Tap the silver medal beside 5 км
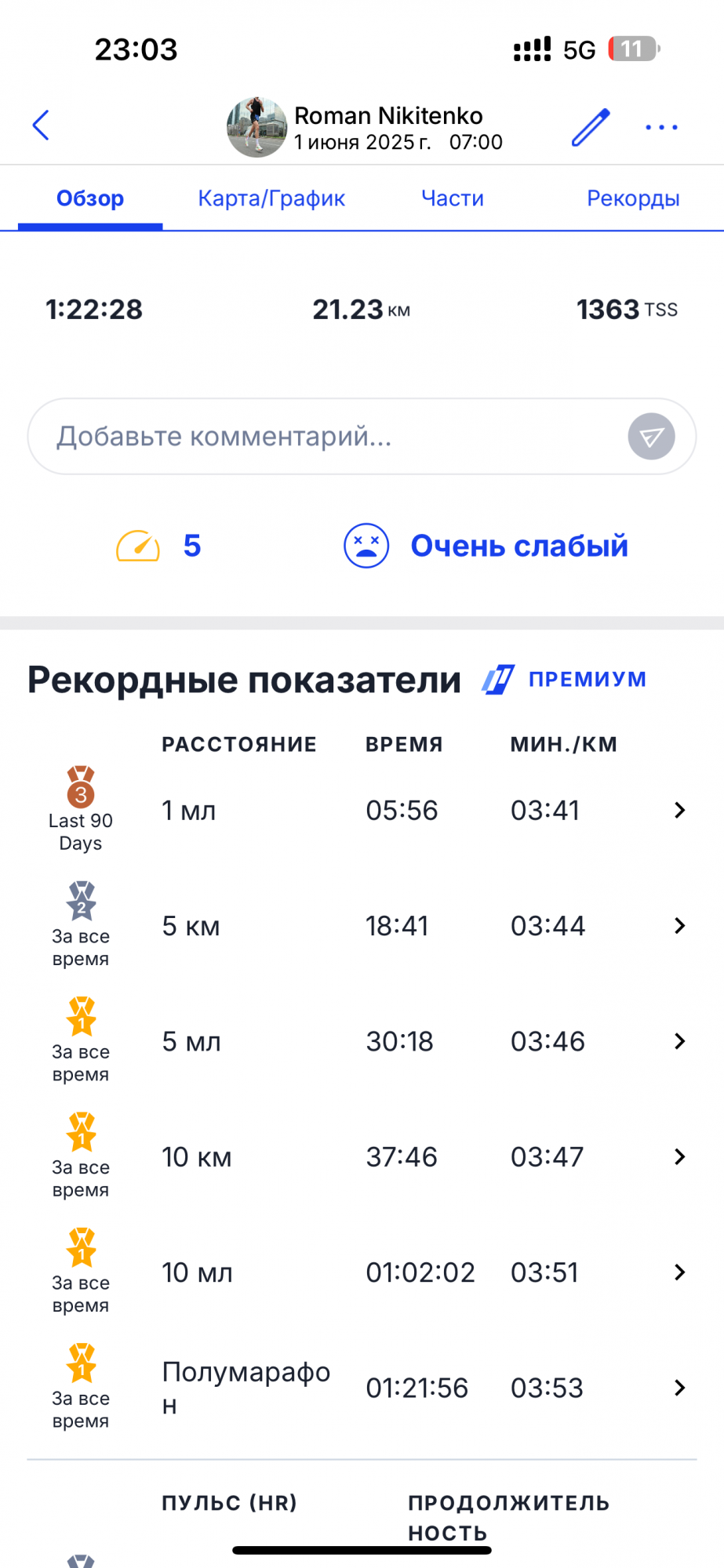 click(81, 902)
